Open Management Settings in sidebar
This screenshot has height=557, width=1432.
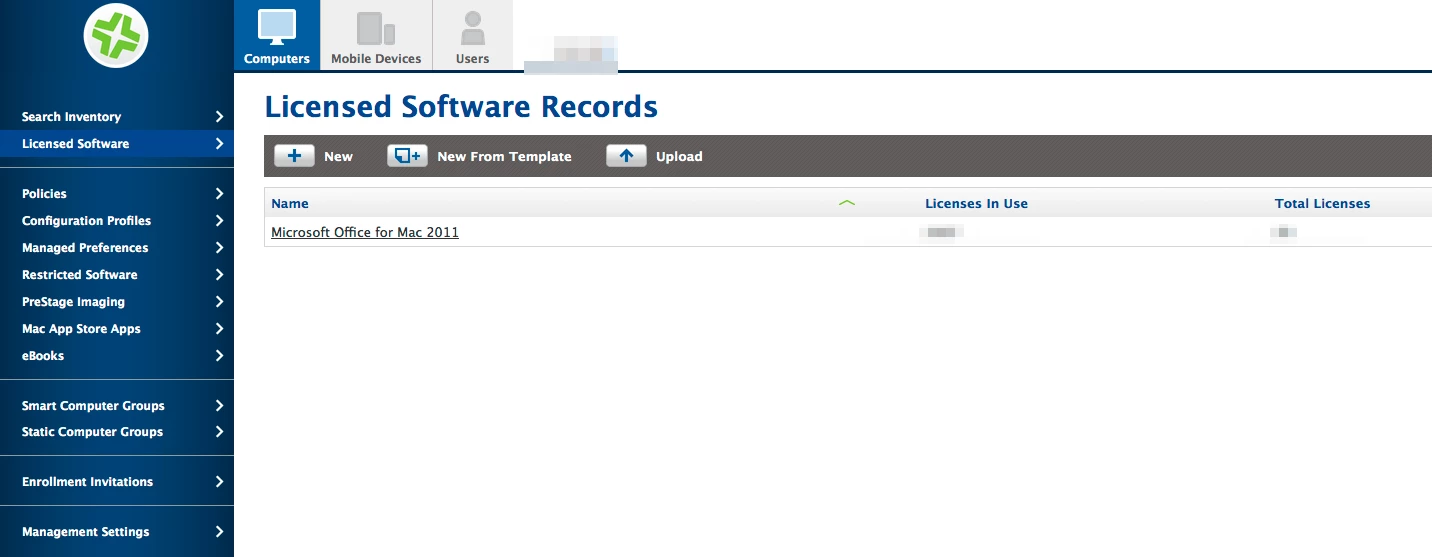tap(85, 532)
